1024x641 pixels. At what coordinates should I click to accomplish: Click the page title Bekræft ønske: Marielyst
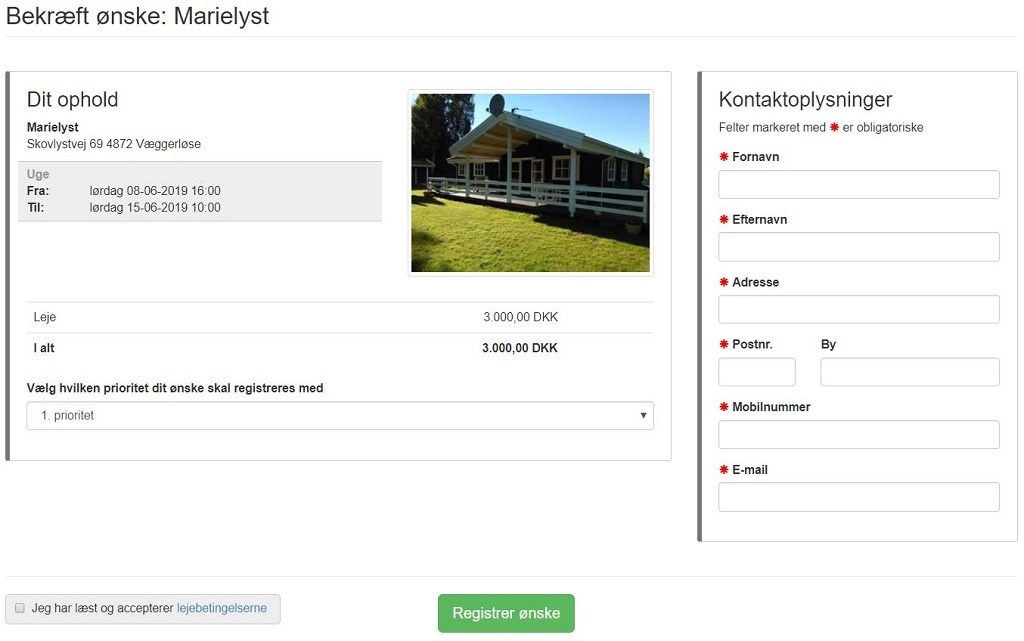[x=137, y=16]
